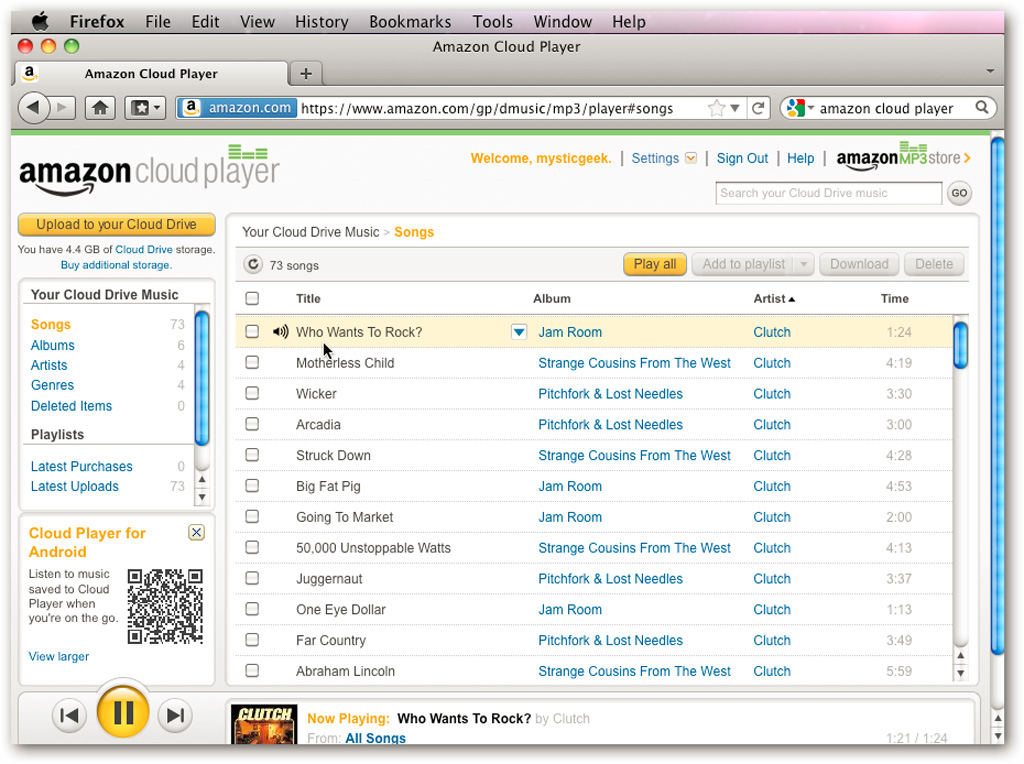The width and height of the screenshot is (1024, 764).
Task: Check the box for Arcadia
Action: click(252, 424)
